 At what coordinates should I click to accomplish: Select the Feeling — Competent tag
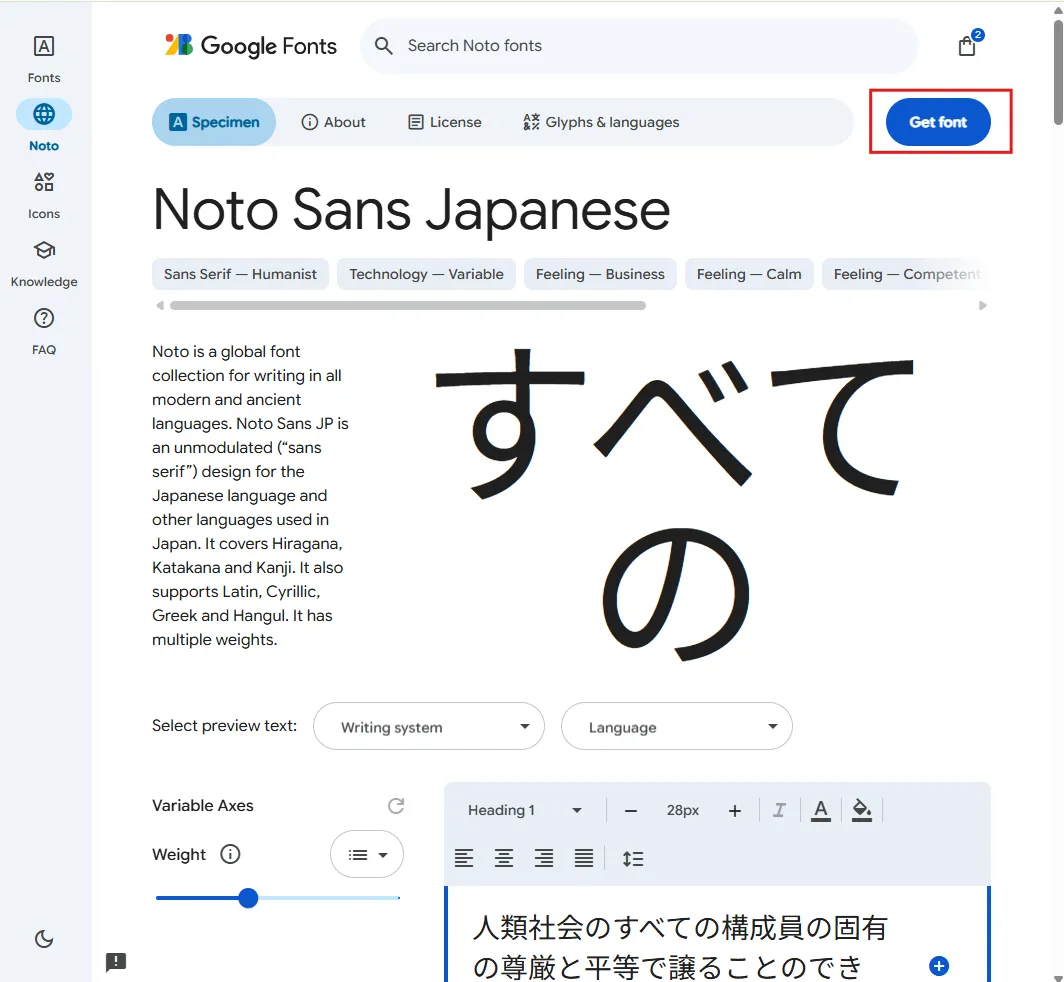pyautogui.click(x=906, y=274)
